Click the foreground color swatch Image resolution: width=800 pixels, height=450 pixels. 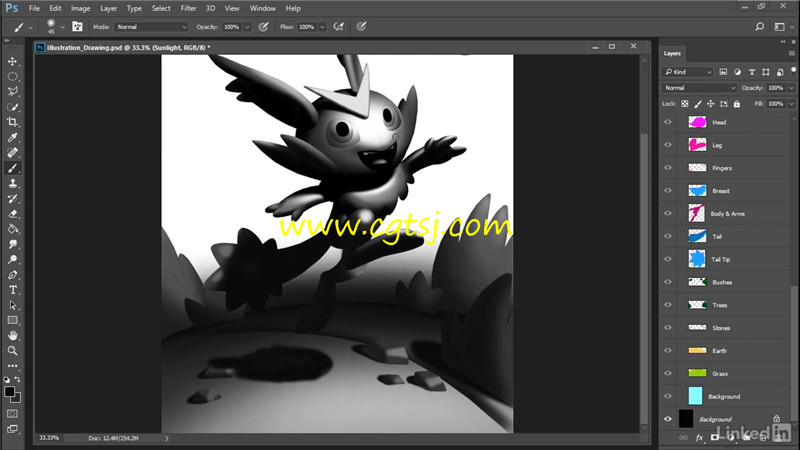coord(9,391)
